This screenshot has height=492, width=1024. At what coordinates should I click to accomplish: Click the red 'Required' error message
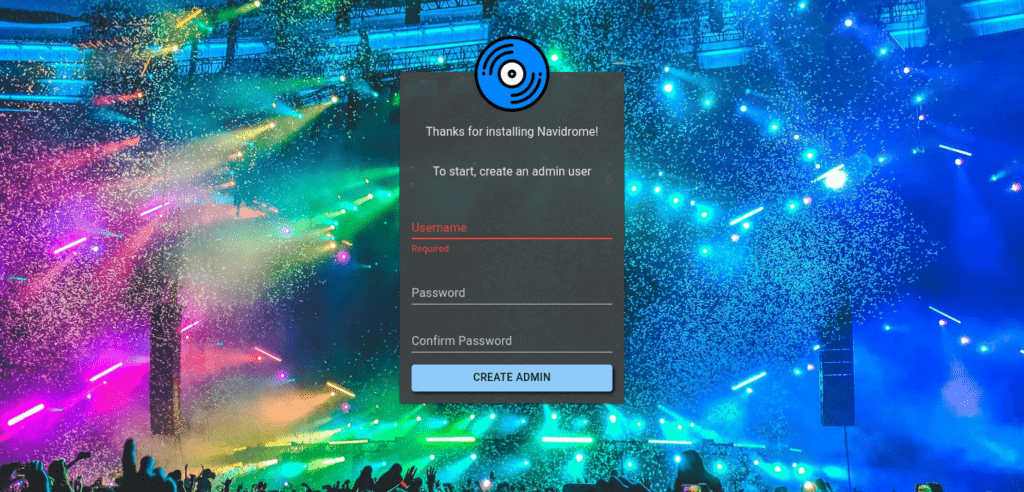click(430, 249)
